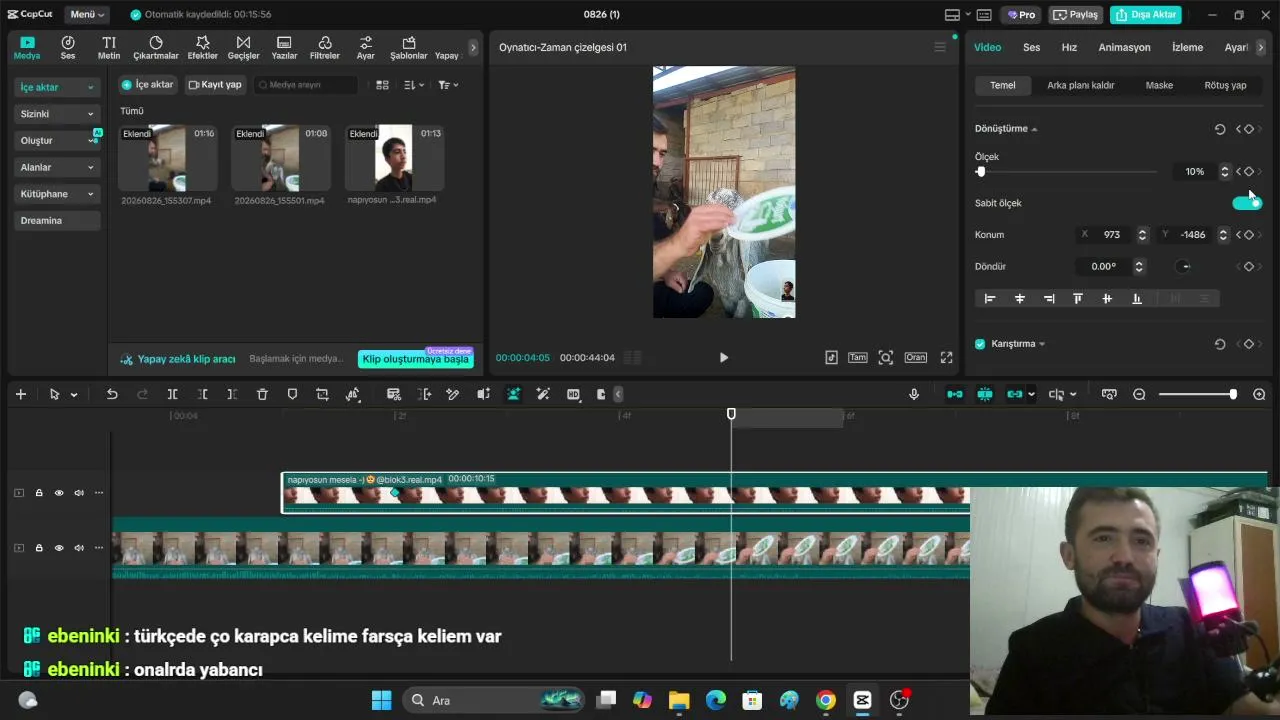1280x720 pixels.
Task: Click the align left icon in Konum alignment row
Action: click(x=990, y=298)
